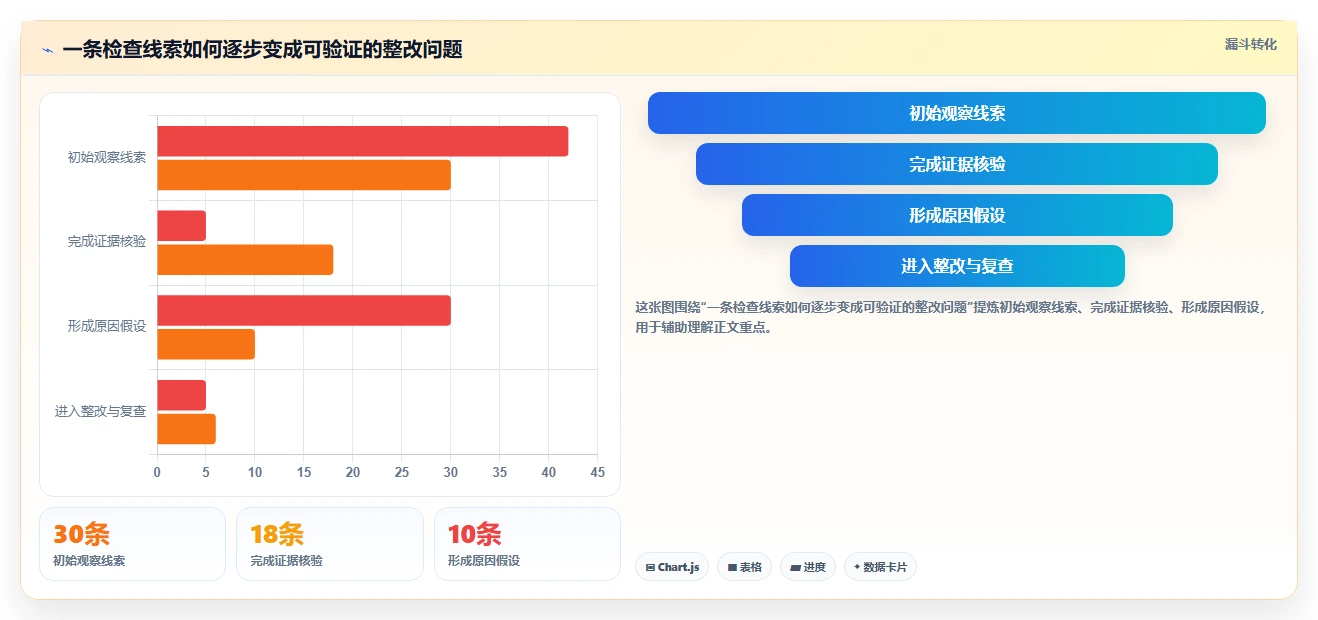The width and height of the screenshot is (1318, 620).
Task: Click the 表格 tag icon
Action: (732, 567)
